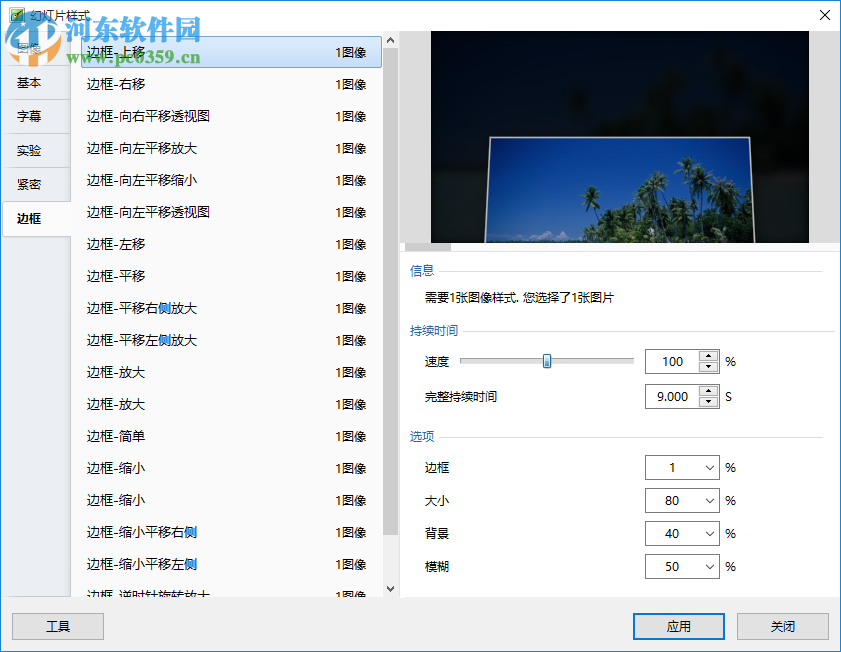
Task: Open the 背景 percentage dropdown
Action: [709, 533]
